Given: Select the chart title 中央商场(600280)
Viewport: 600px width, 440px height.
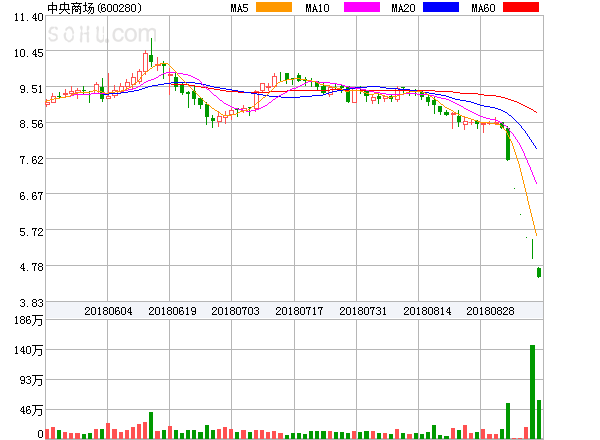Looking at the screenshot, I should pos(94,8).
